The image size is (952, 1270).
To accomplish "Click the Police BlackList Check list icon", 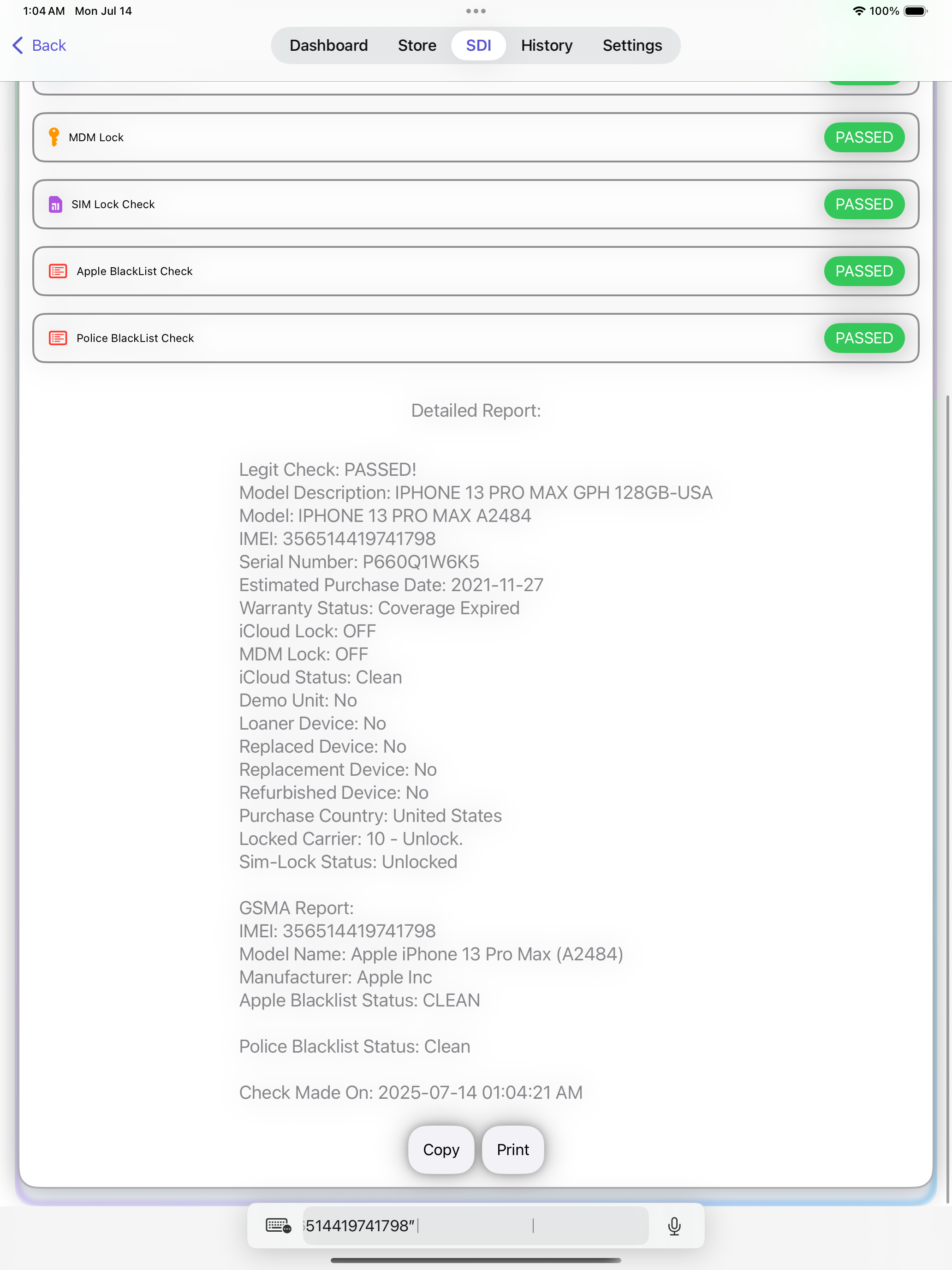I will [58, 338].
